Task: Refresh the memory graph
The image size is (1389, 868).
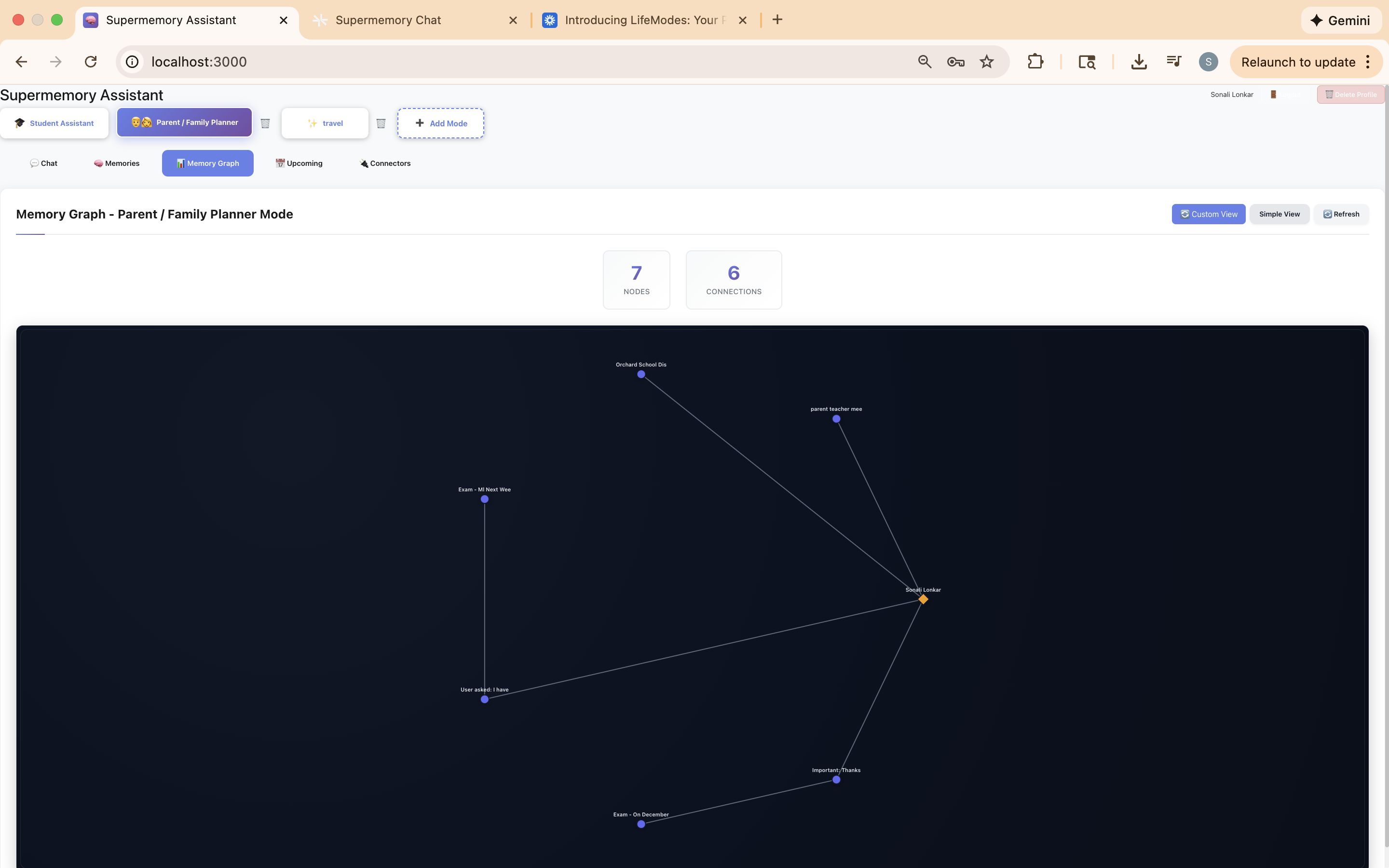Action: (1341, 214)
